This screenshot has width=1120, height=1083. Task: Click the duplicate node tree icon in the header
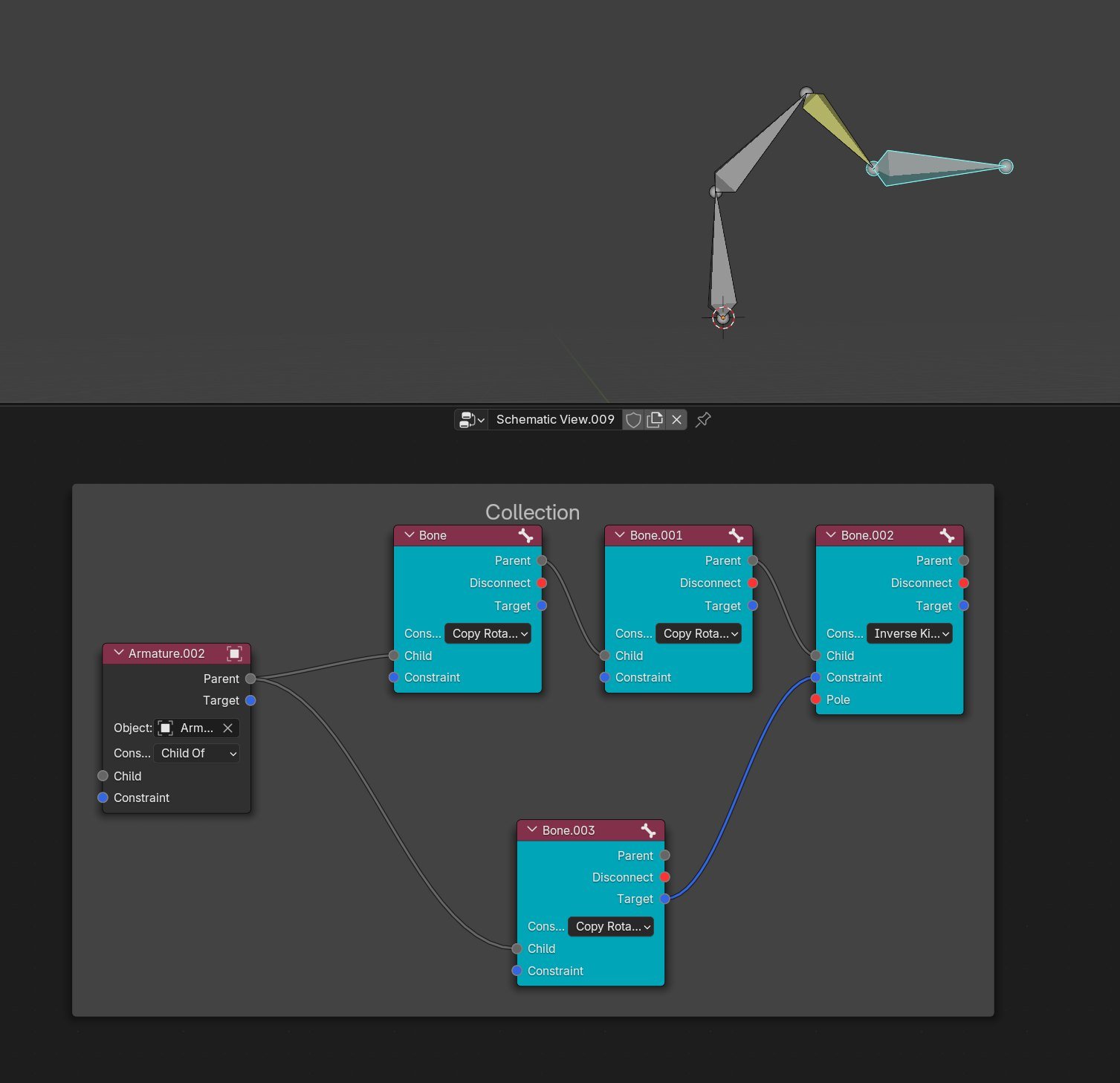coord(655,420)
